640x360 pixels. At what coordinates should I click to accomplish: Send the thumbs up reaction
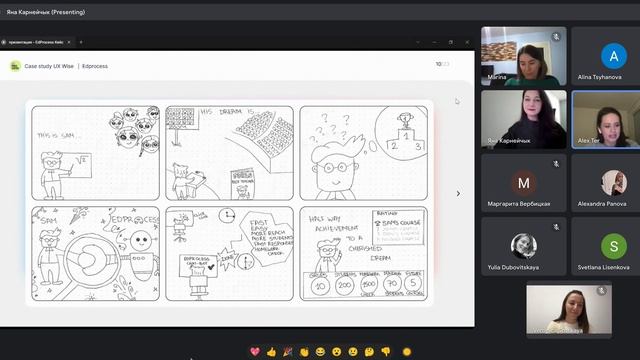pos(271,351)
